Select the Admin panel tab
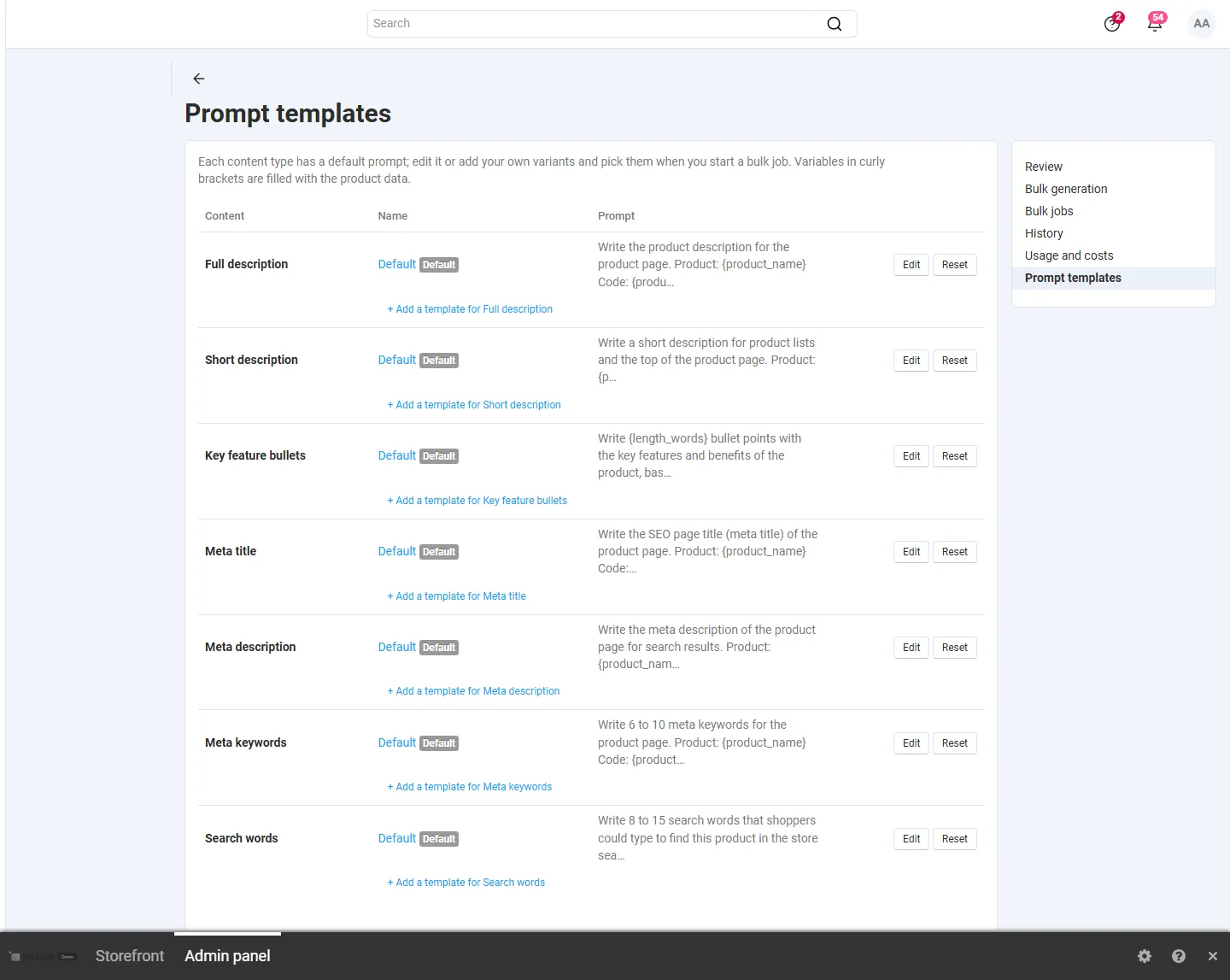1230x980 pixels. coord(227,956)
